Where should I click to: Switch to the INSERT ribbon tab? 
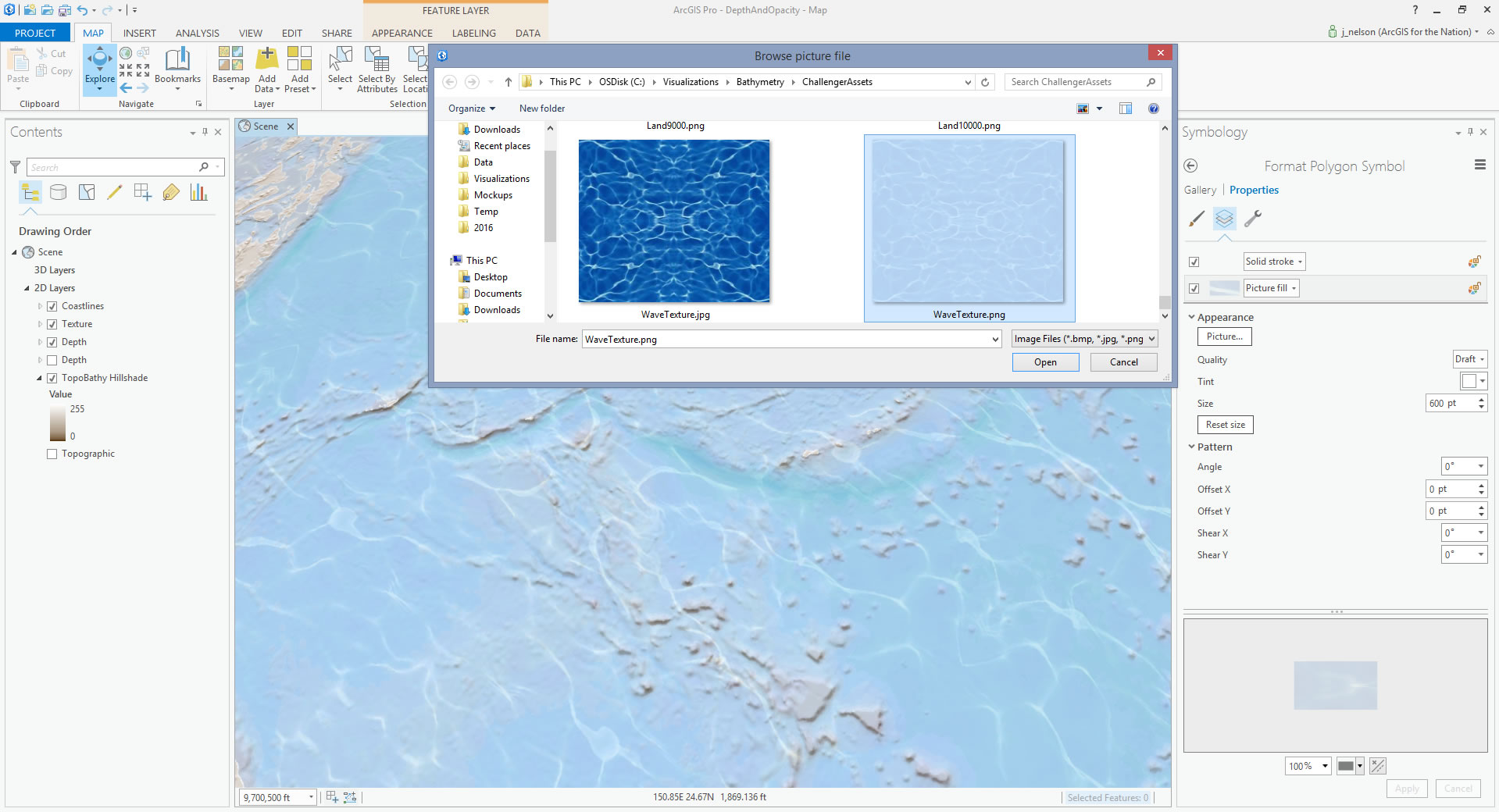tap(140, 33)
